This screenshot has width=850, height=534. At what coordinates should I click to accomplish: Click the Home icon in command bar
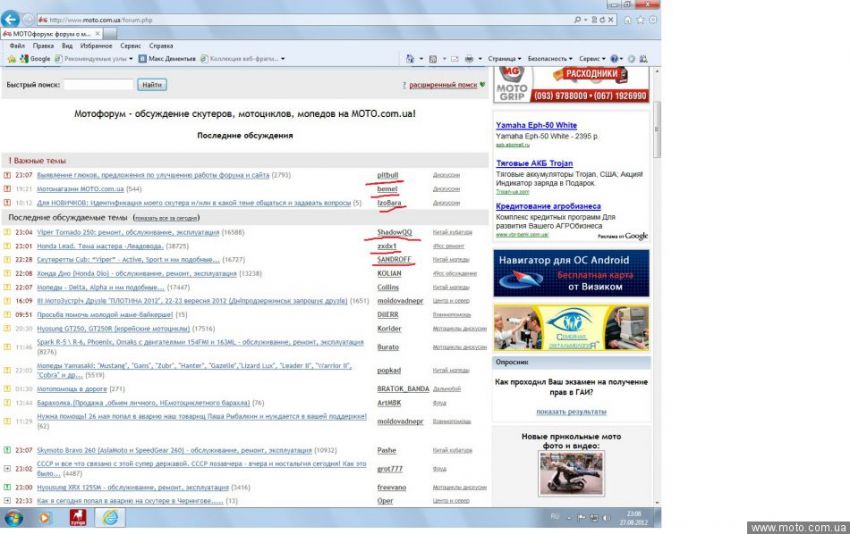410,59
